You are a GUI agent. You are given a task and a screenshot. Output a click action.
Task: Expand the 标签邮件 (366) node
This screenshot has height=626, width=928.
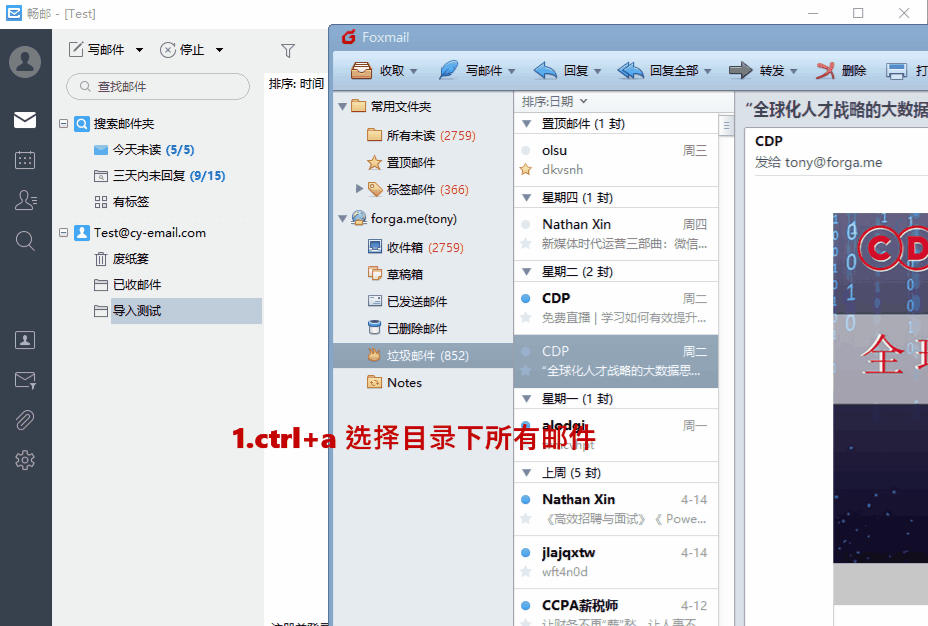(359, 189)
